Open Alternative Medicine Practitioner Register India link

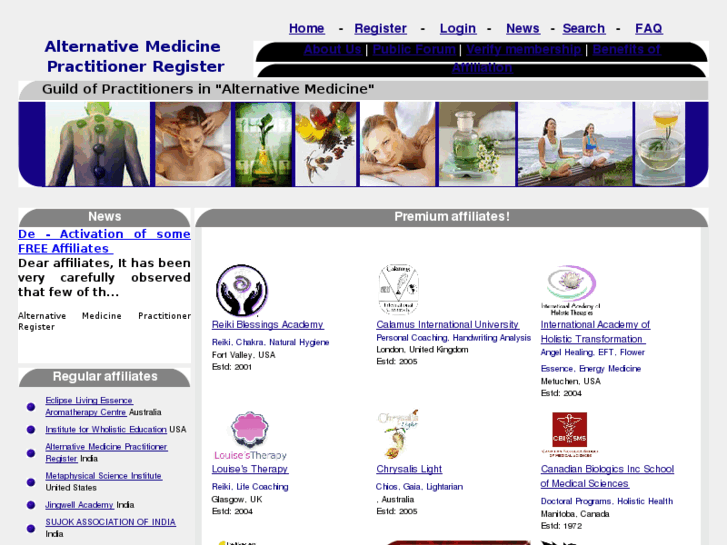[x=106, y=453]
